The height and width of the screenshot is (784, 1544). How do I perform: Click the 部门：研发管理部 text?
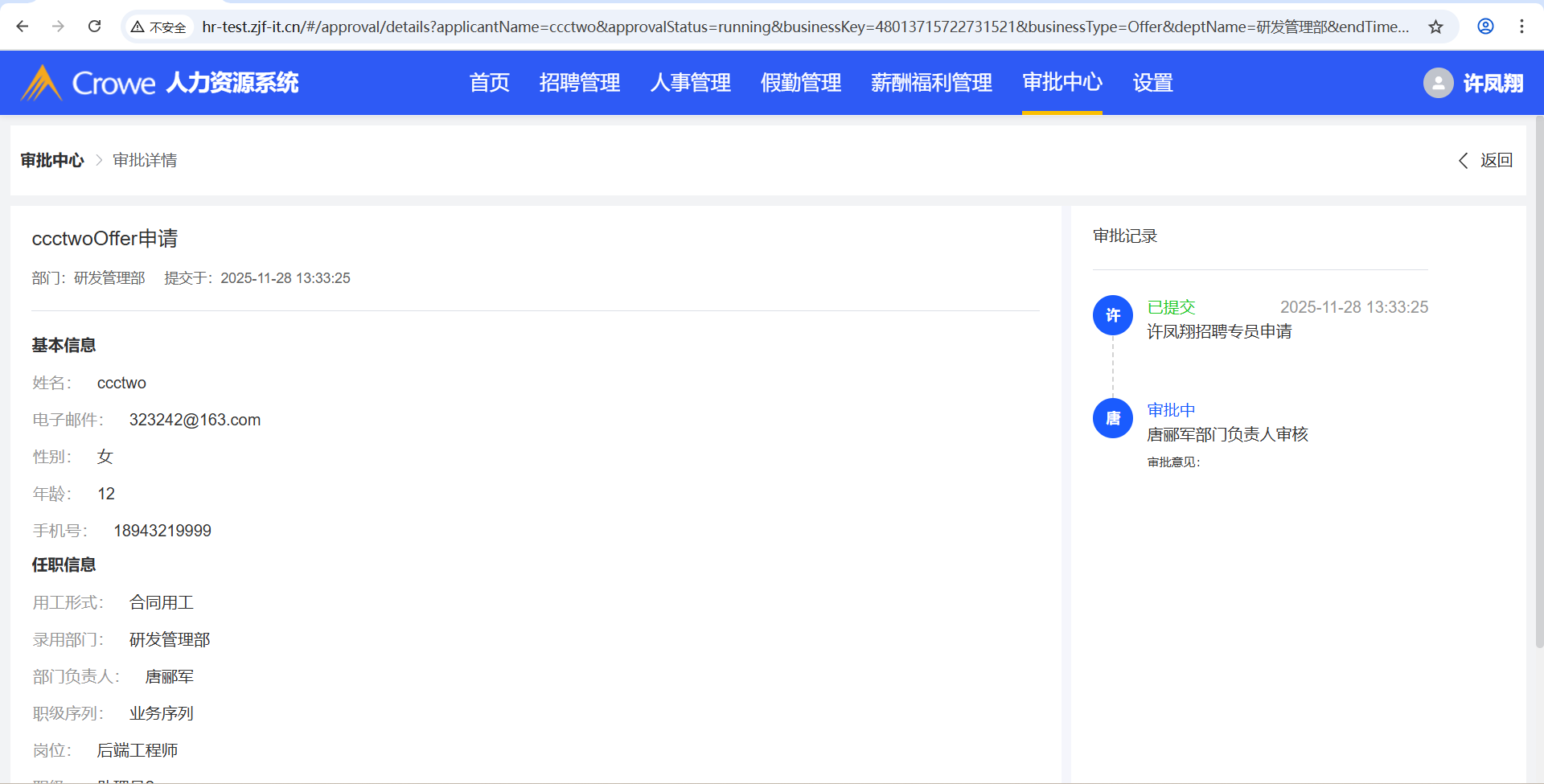click(88, 278)
